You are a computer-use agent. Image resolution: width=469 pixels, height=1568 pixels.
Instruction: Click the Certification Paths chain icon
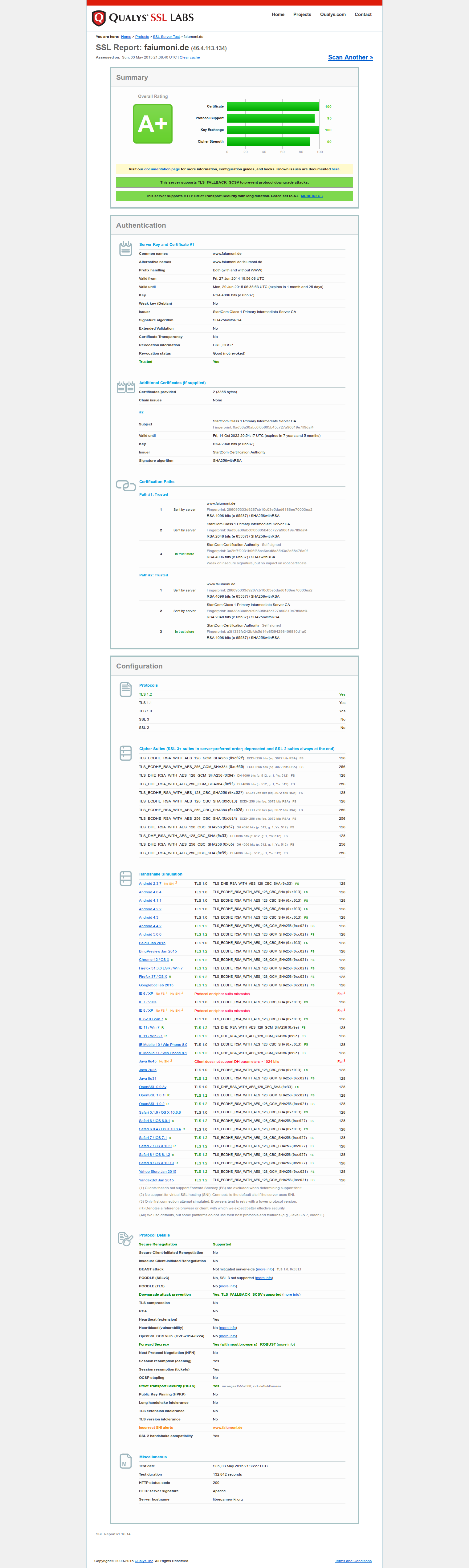[x=125, y=486]
